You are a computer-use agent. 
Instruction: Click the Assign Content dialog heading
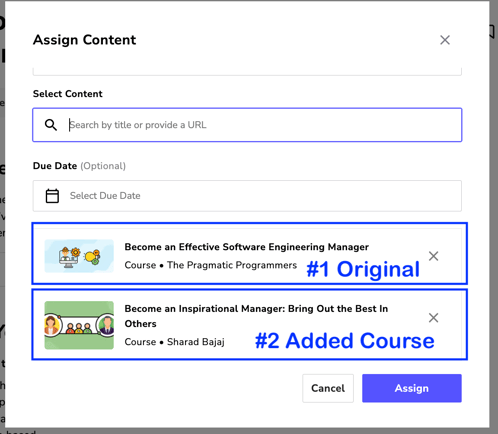tap(84, 40)
